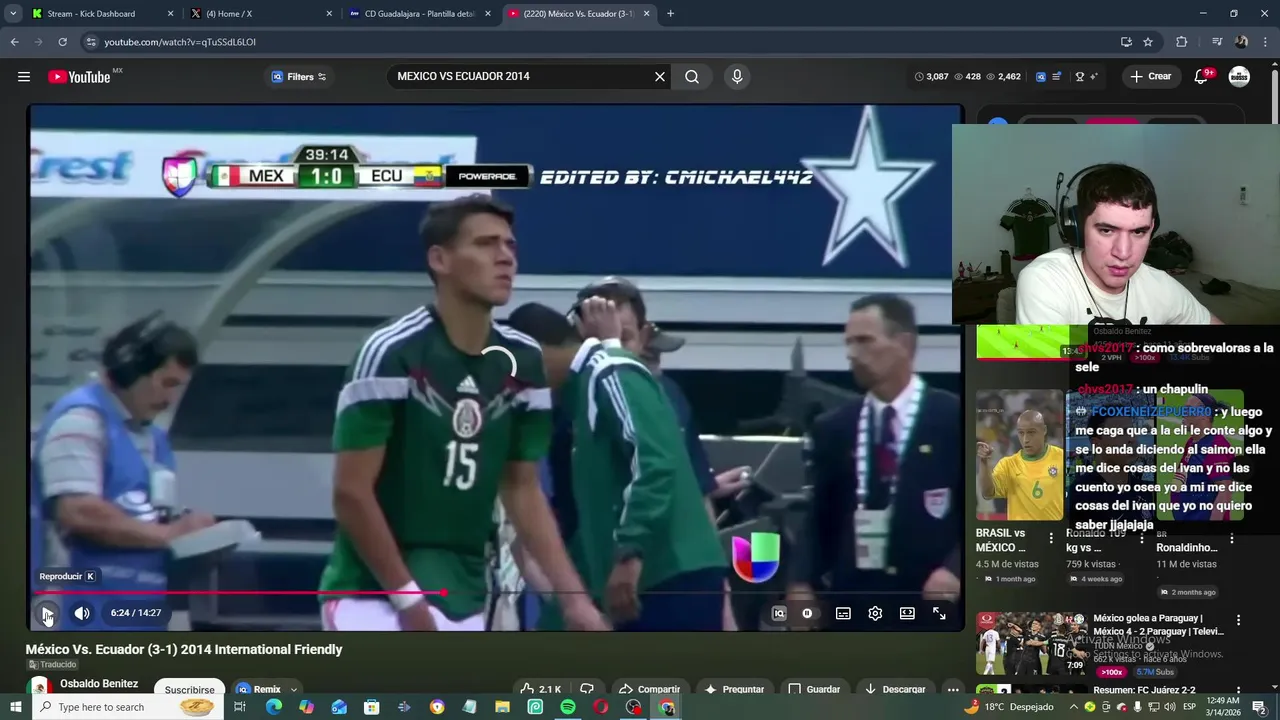
Task: Seek on the red video progress bar
Action: coord(496,593)
